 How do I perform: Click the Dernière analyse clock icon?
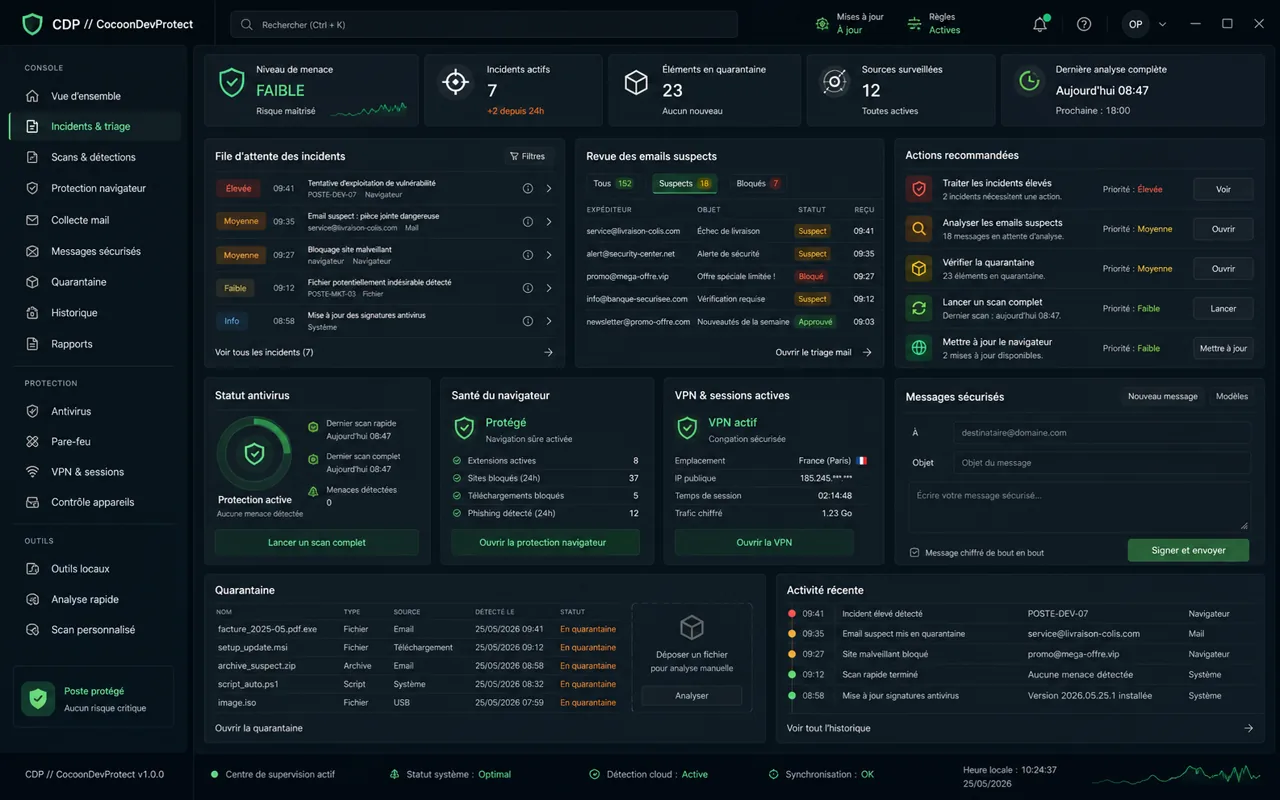click(1028, 82)
